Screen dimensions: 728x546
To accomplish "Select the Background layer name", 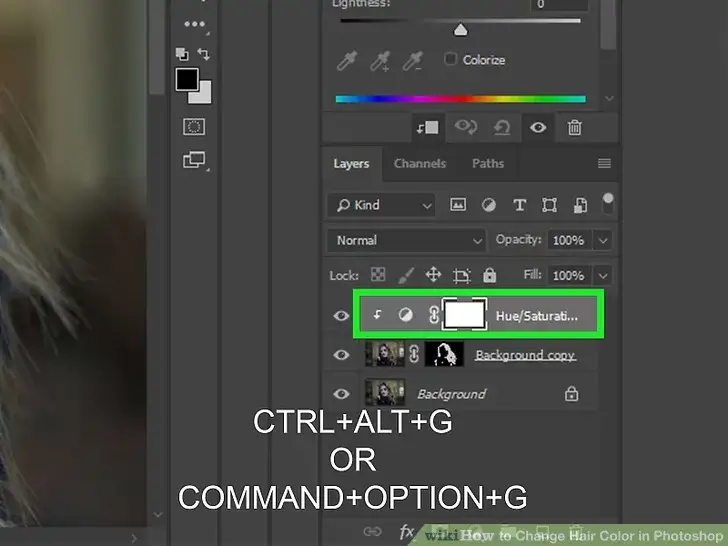I will click(x=451, y=394).
